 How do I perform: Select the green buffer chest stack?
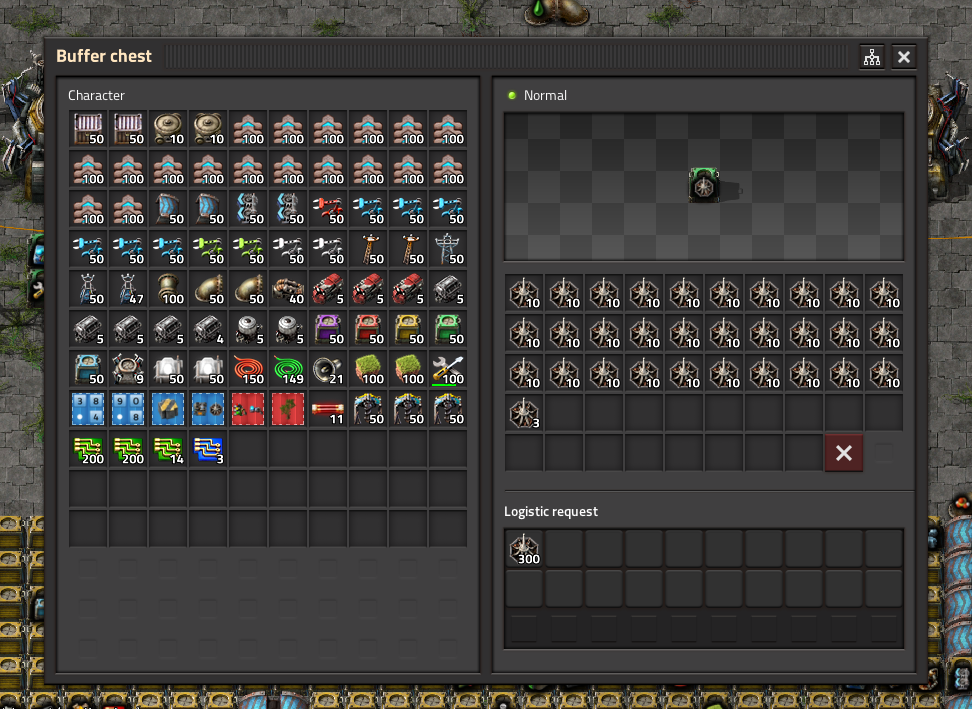pyautogui.click(x=448, y=329)
